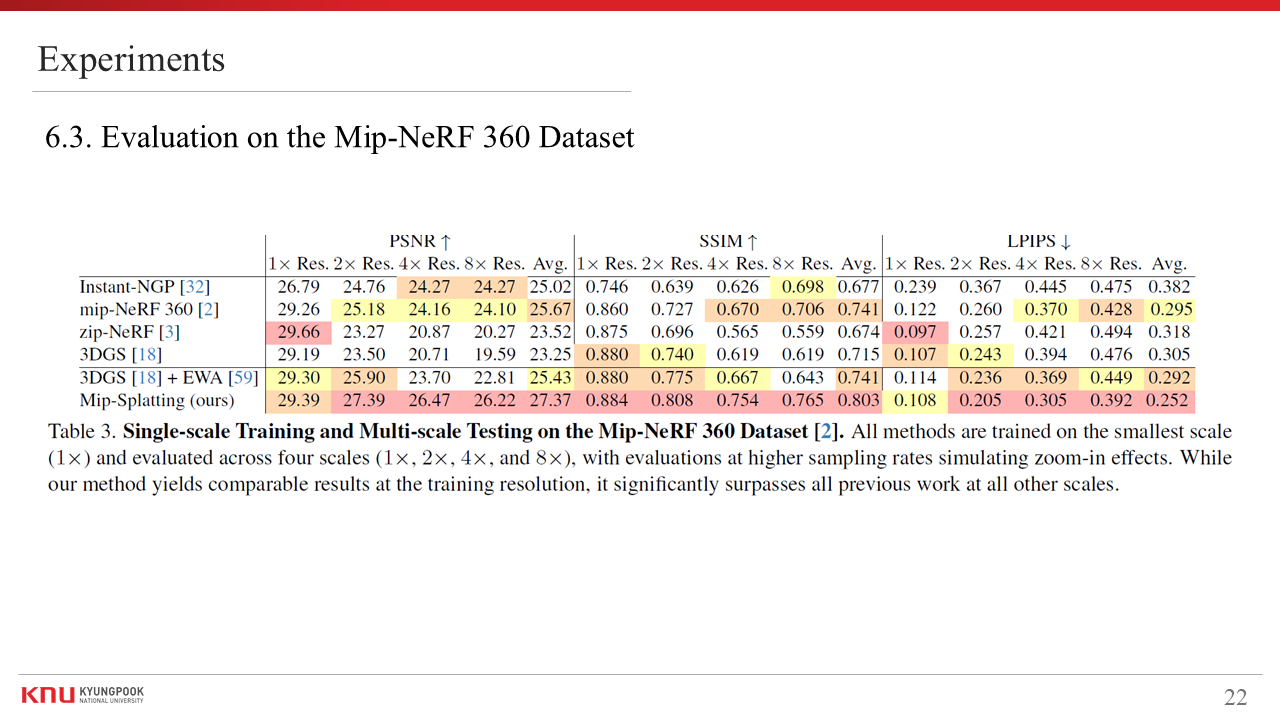
Task: Select heading 6.3 Evaluation on the Mip-NeRF 360 Dataset
Action: (340, 136)
